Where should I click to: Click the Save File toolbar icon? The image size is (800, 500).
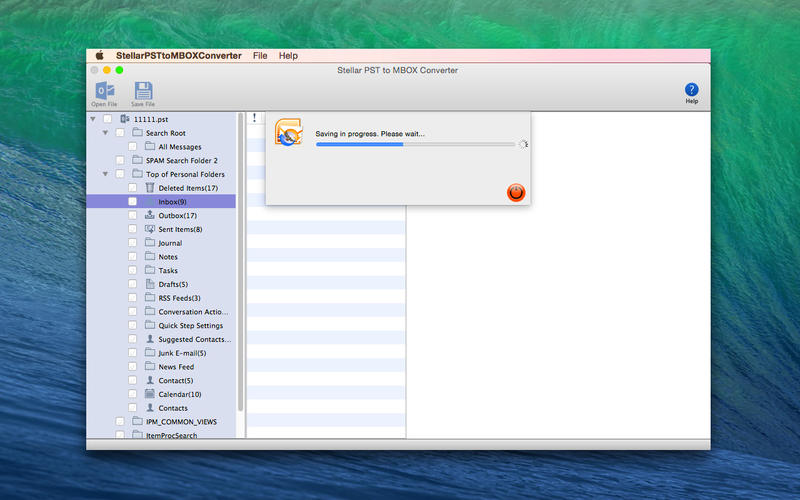(143, 91)
